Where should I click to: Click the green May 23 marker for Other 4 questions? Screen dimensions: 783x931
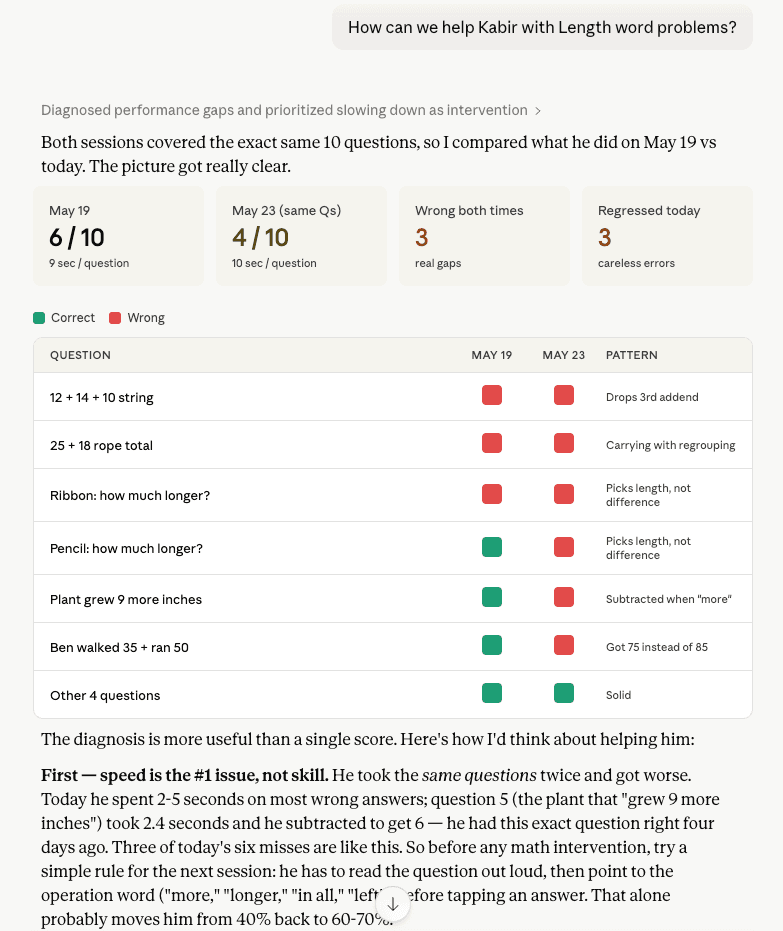coord(564,694)
